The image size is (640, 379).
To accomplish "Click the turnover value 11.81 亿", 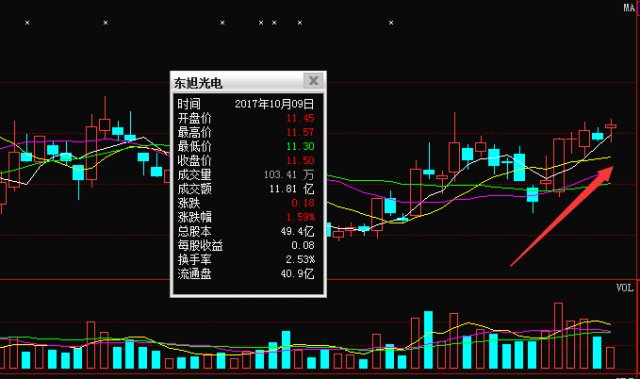I will click(291, 189).
